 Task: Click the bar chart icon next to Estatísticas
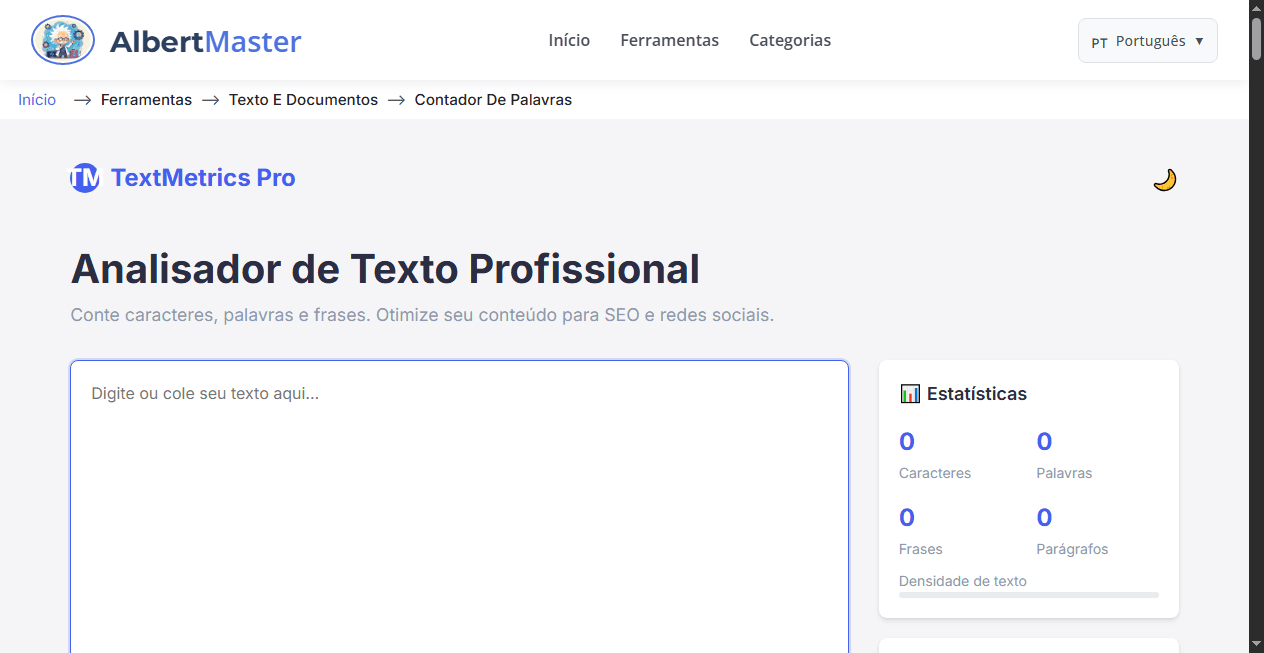910,393
